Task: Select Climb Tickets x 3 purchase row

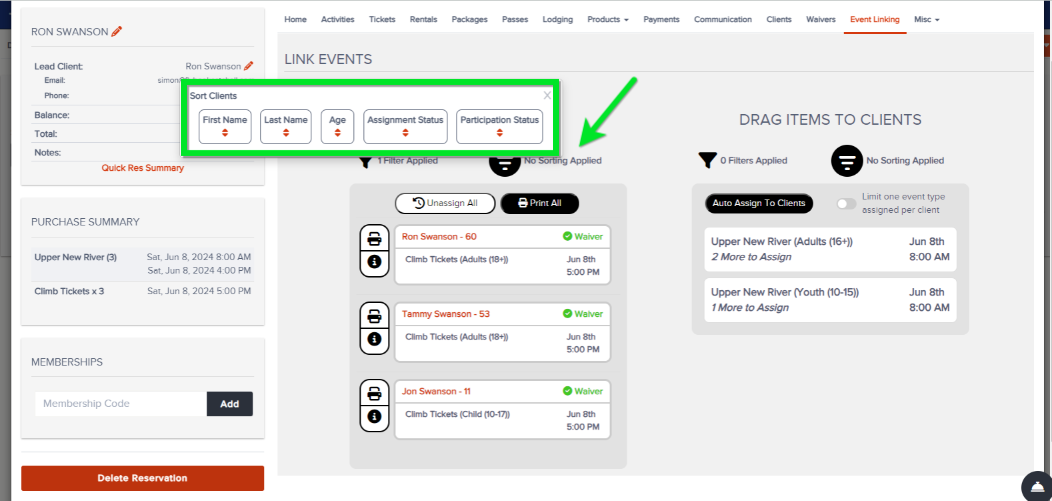Action: (x=142, y=291)
